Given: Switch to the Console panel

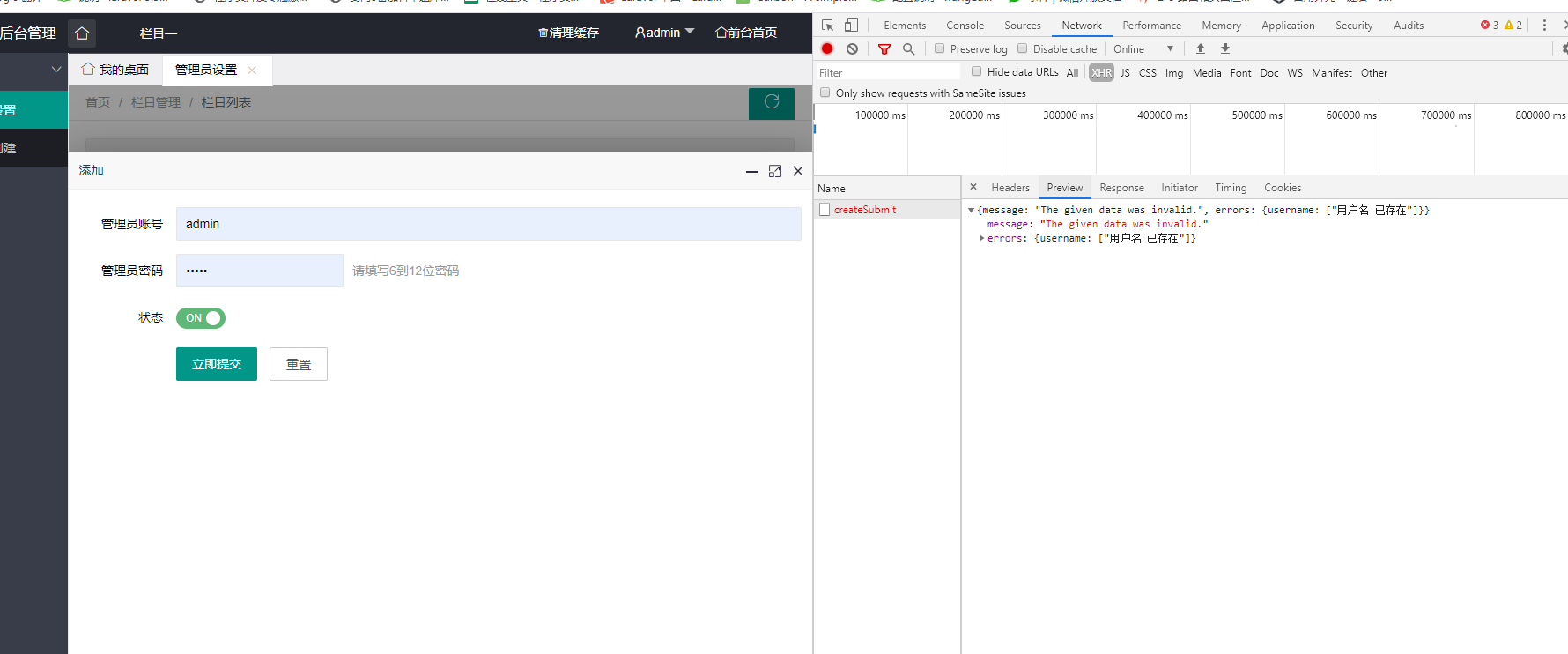Looking at the screenshot, I should (x=965, y=26).
